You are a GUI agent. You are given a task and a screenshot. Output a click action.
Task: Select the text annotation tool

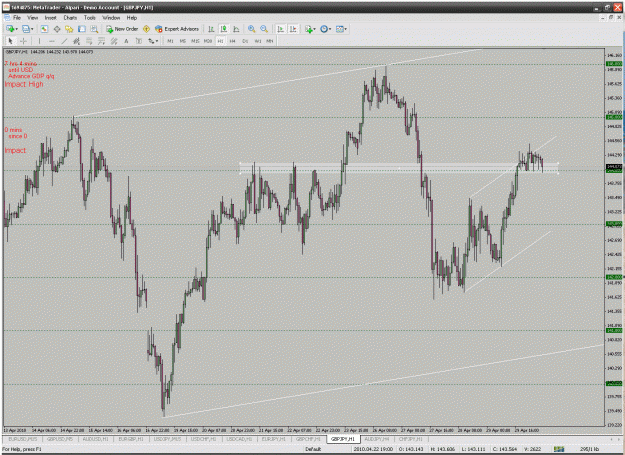point(126,41)
